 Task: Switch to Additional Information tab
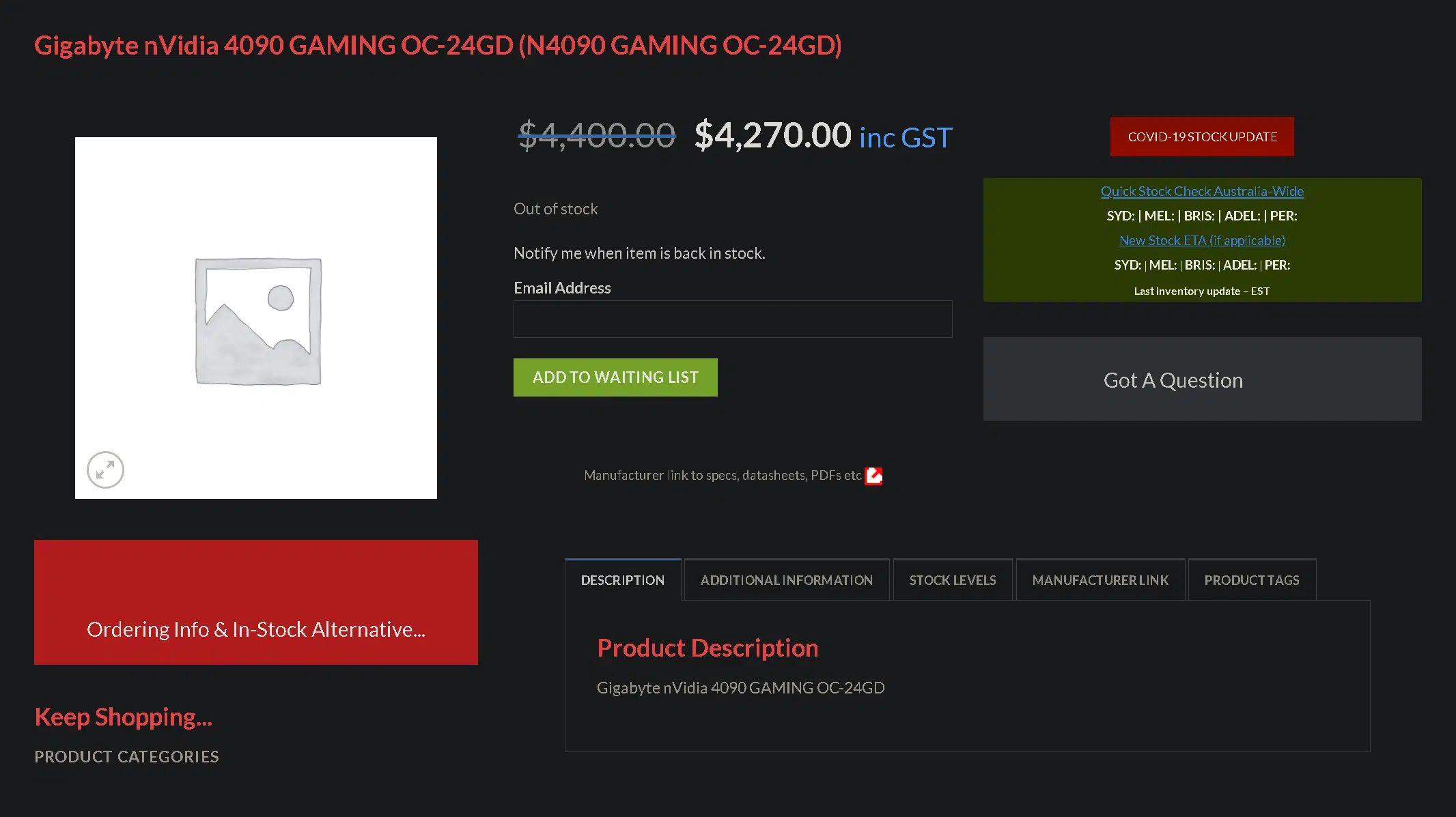pyautogui.click(x=787, y=580)
